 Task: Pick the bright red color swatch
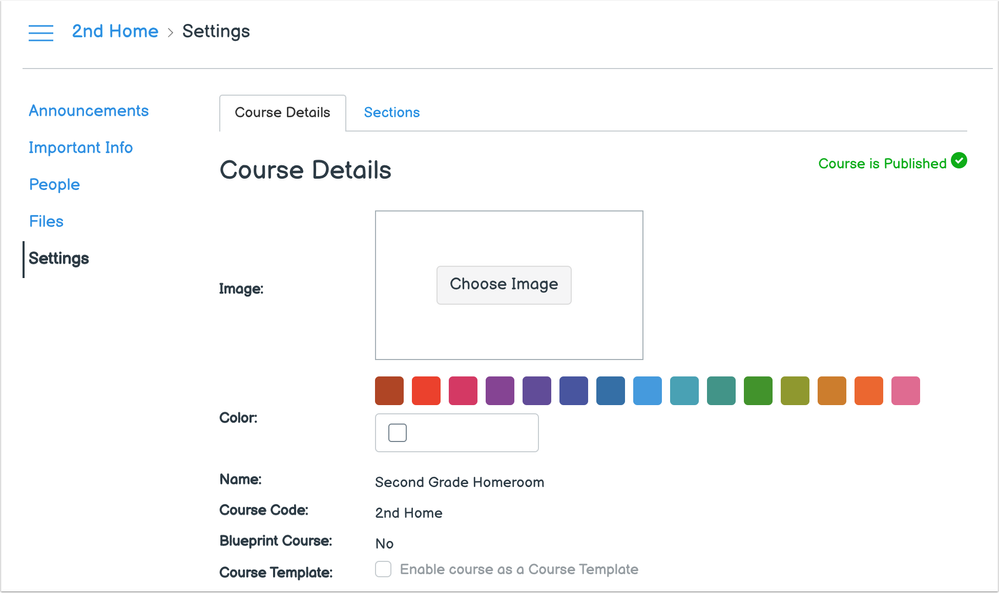pos(426,390)
